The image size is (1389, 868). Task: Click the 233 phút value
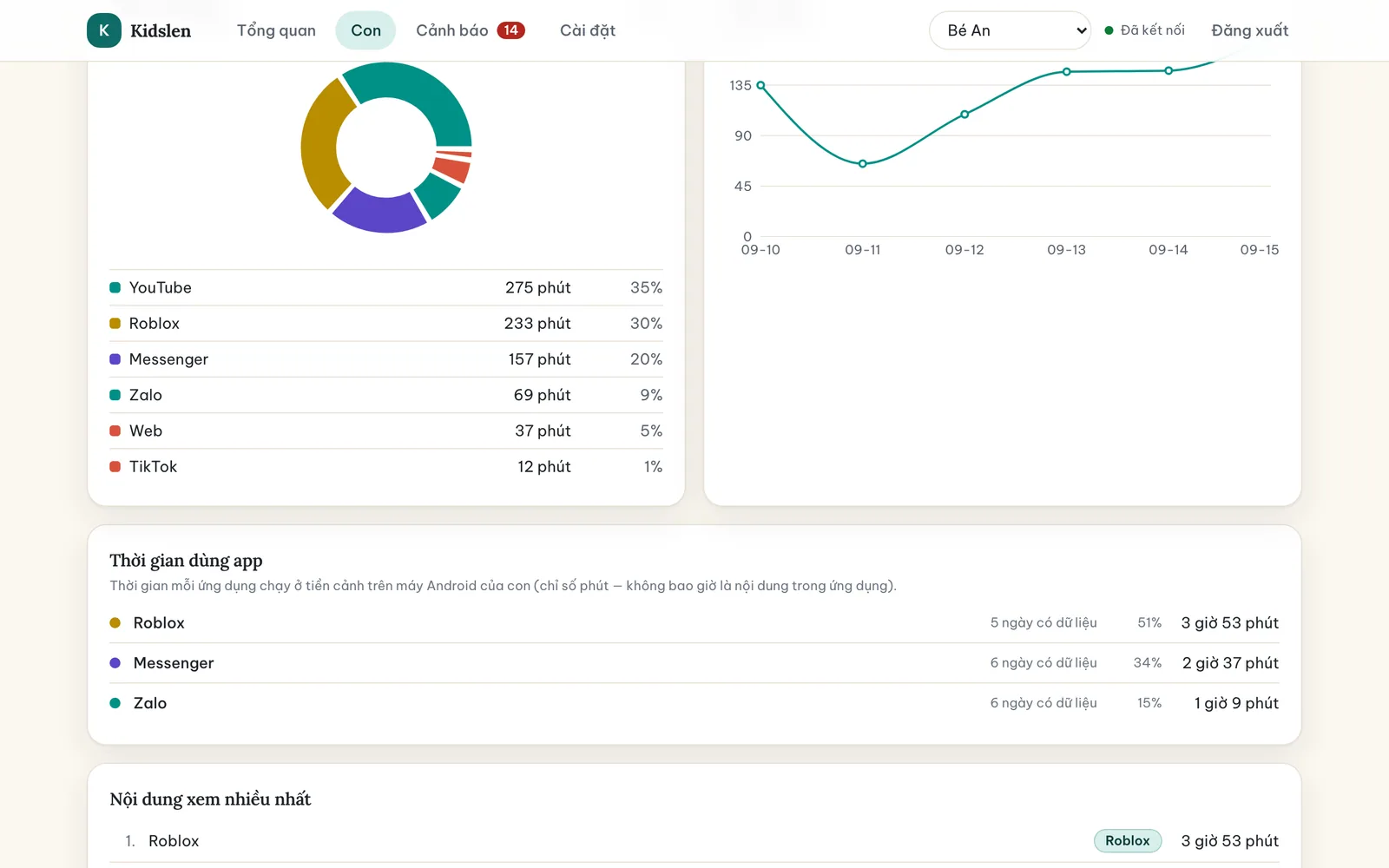click(x=537, y=323)
